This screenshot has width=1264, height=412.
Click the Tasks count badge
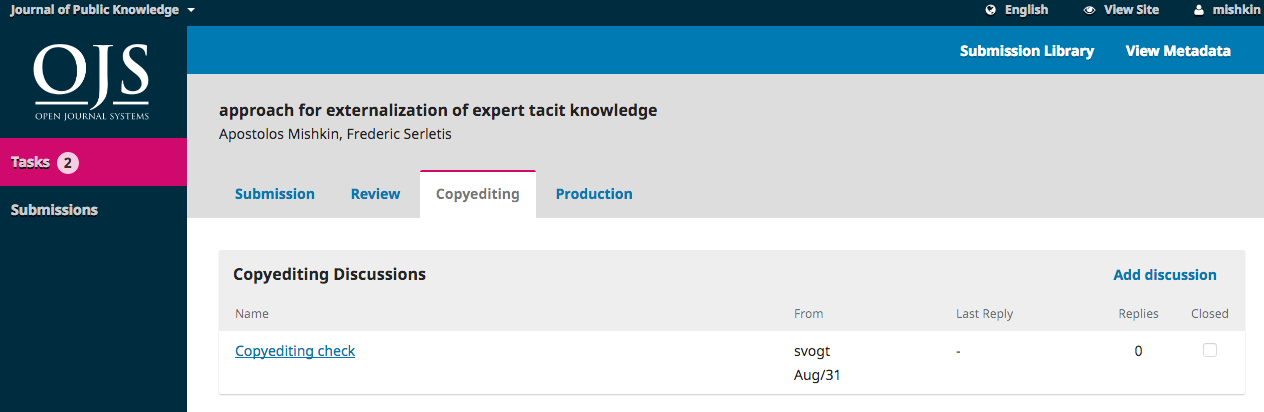pyautogui.click(x=68, y=162)
